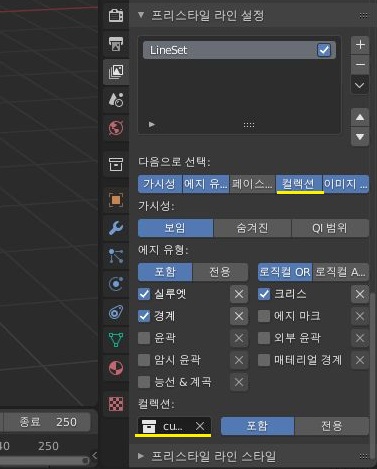Toggle exclude X next to 매테리얼 경계
377x469 pixels.
pos(360,360)
